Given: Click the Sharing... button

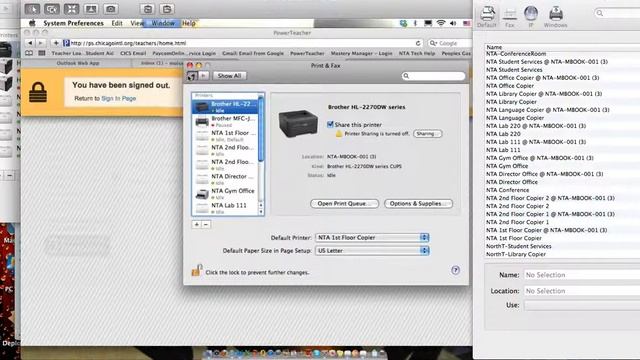Looking at the screenshot, I should point(427,134).
